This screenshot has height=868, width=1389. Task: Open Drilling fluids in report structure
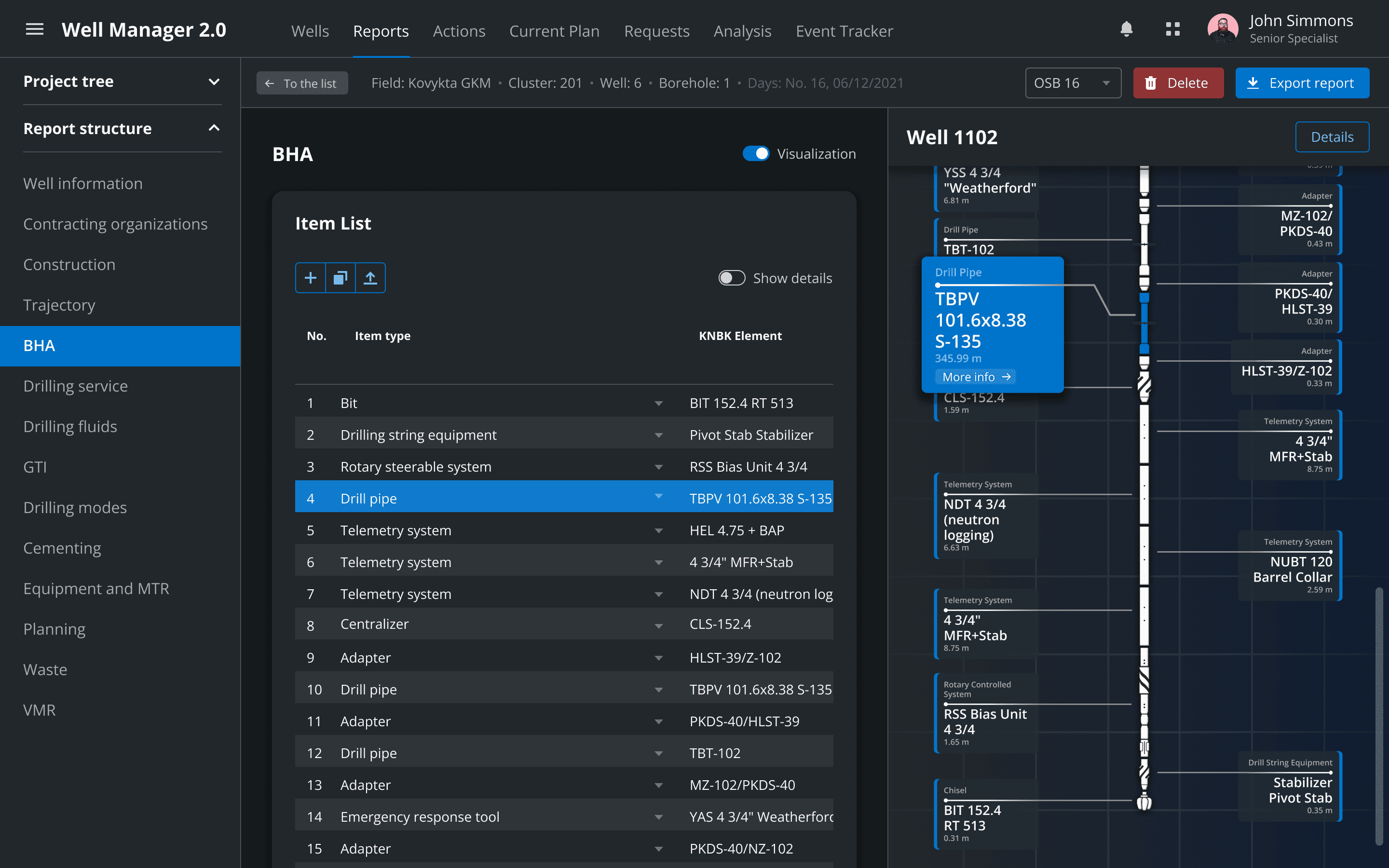click(70, 427)
